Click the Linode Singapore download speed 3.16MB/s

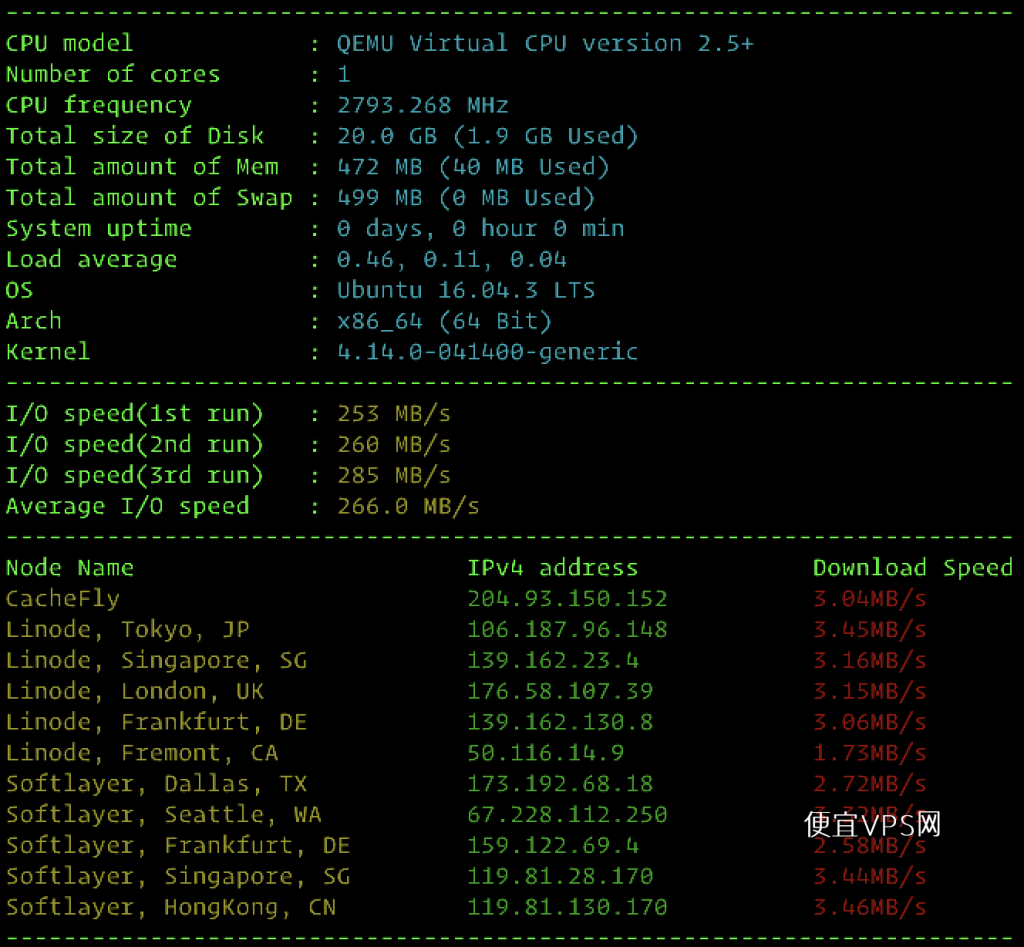click(869, 660)
